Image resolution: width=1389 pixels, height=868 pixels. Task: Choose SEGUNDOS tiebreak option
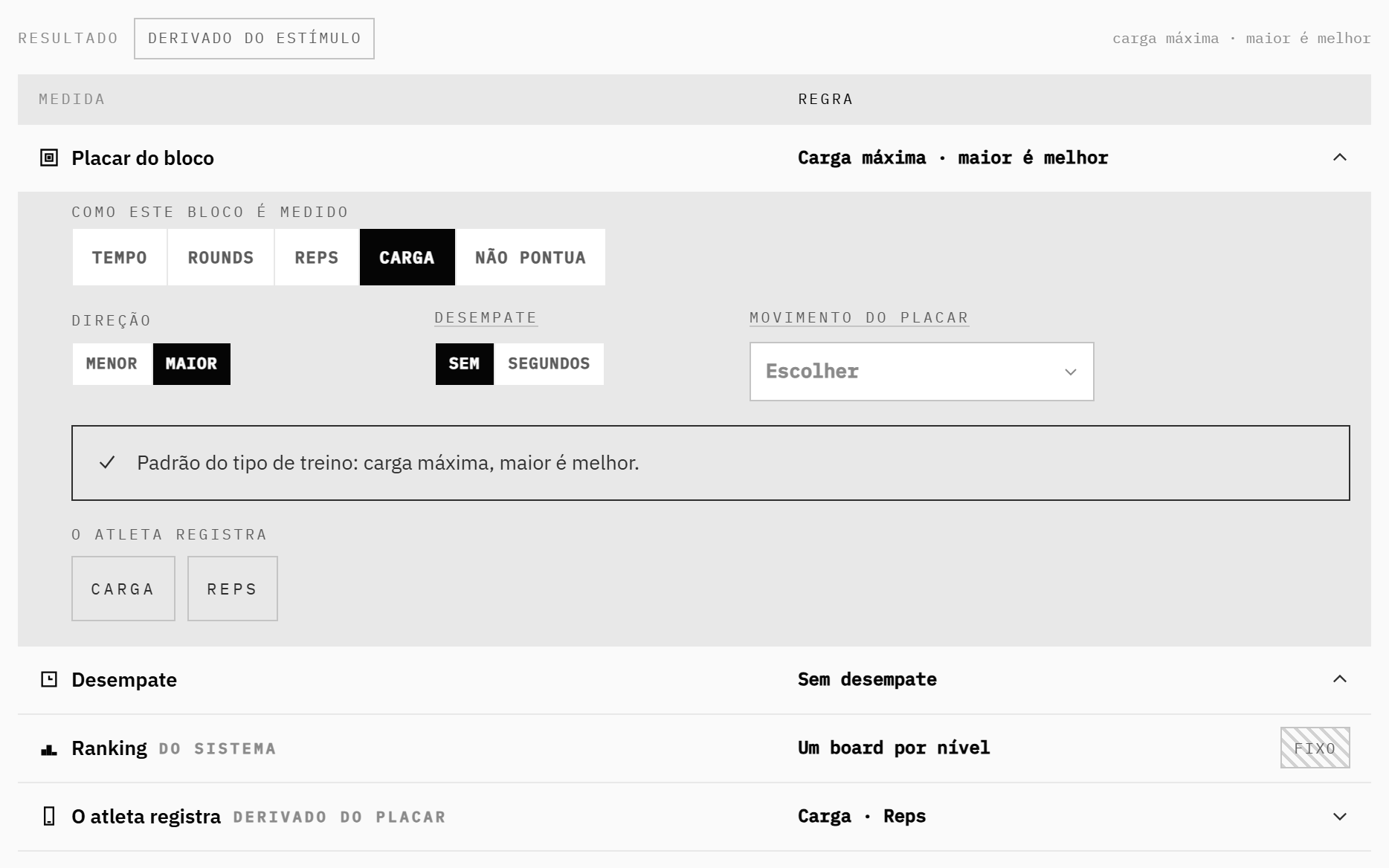[x=549, y=364]
